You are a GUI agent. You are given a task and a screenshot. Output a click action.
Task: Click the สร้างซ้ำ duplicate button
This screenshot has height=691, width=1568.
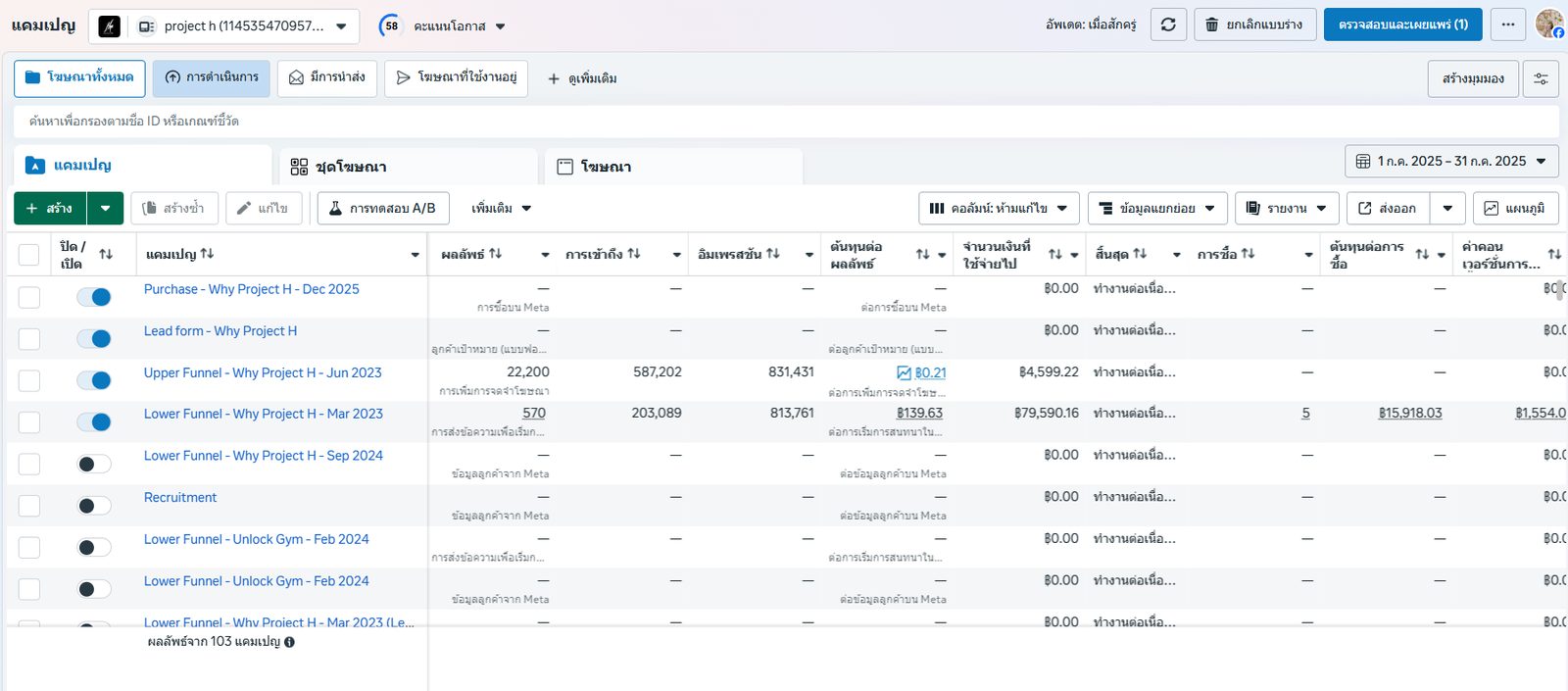pos(174,209)
